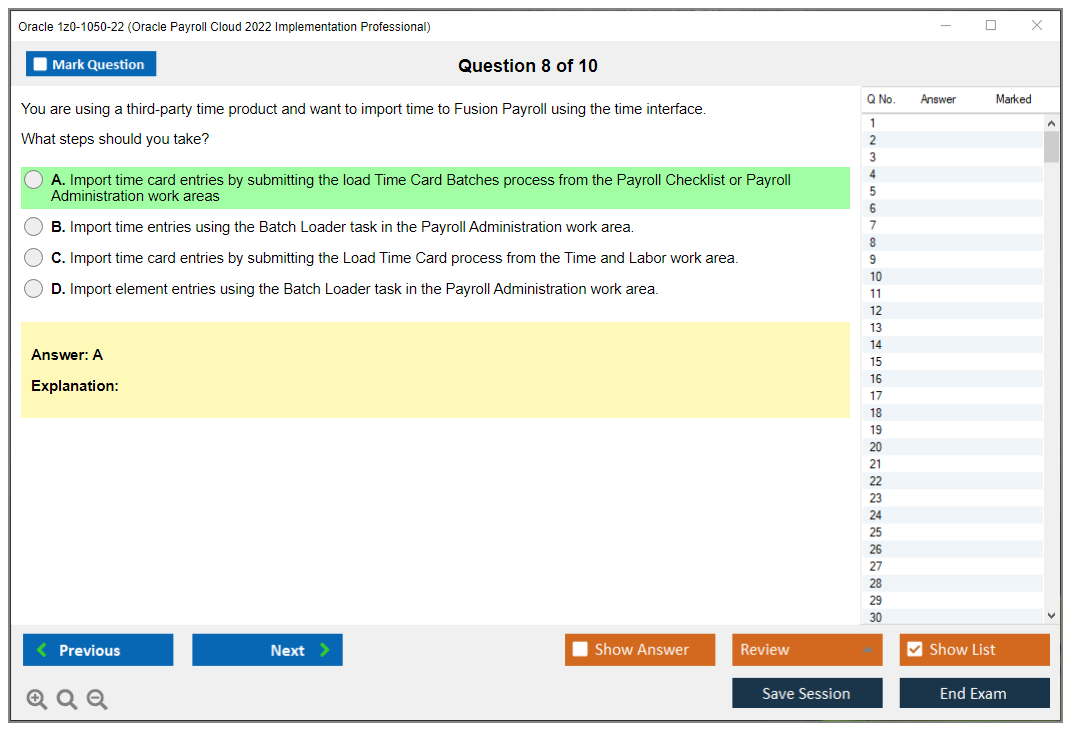Click the zoom out magnifier icon
This screenshot has width=1075, height=735.
point(96,699)
